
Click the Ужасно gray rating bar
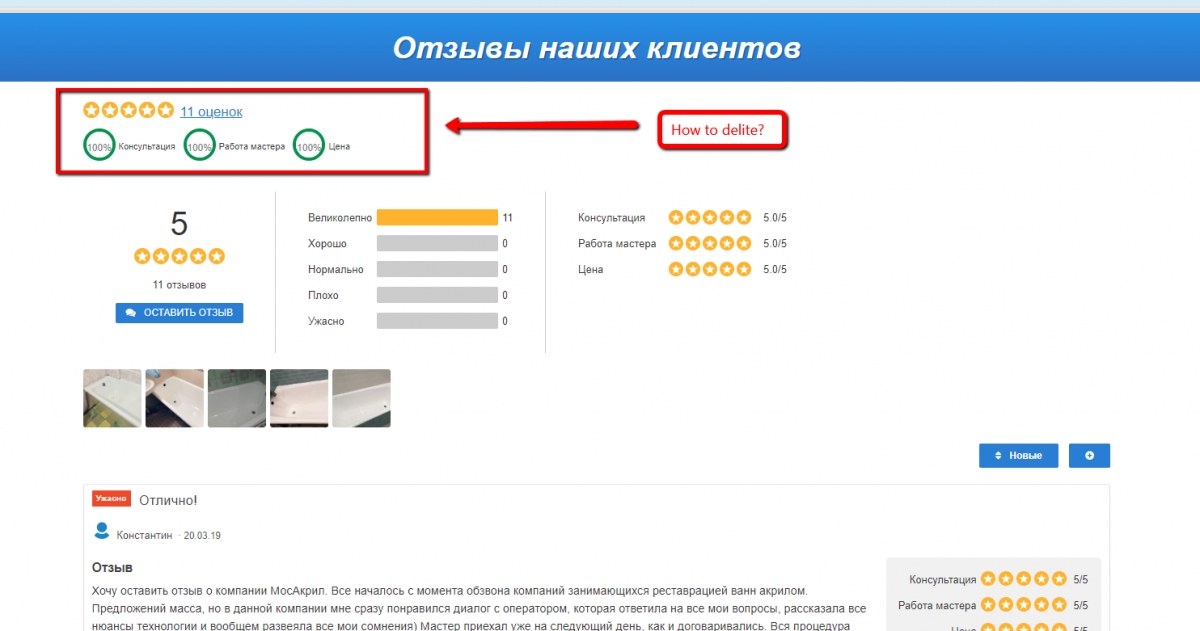pyautogui.click(x=437, y=321)
